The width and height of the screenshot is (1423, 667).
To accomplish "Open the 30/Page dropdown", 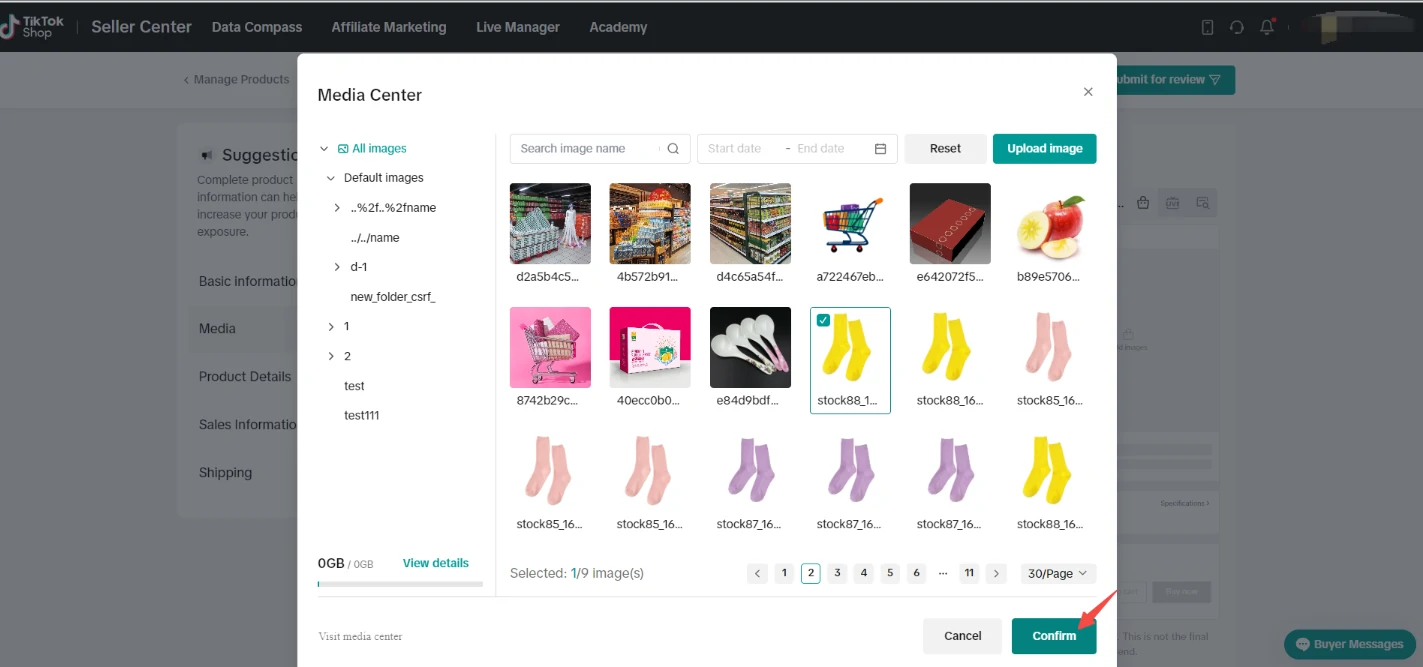I will pyautogui.click(x=1058, y=573).
